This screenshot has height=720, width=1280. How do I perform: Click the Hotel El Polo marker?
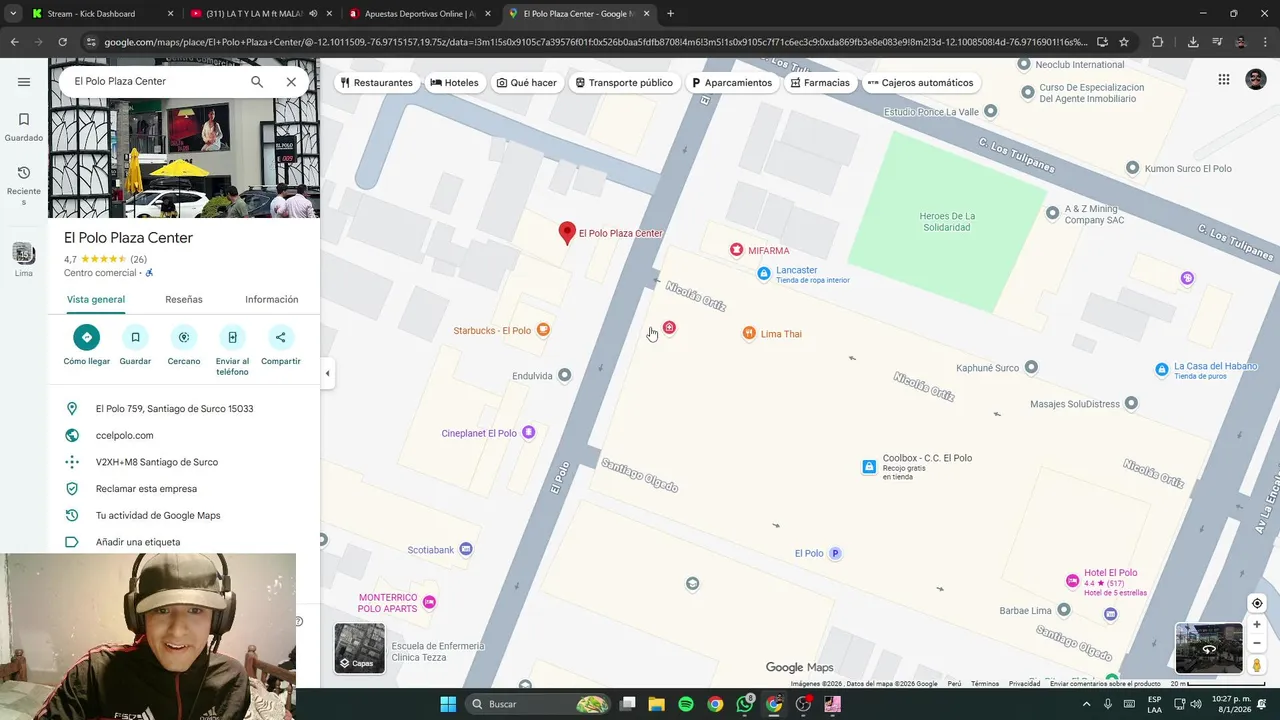click(x=1072, y=580)
